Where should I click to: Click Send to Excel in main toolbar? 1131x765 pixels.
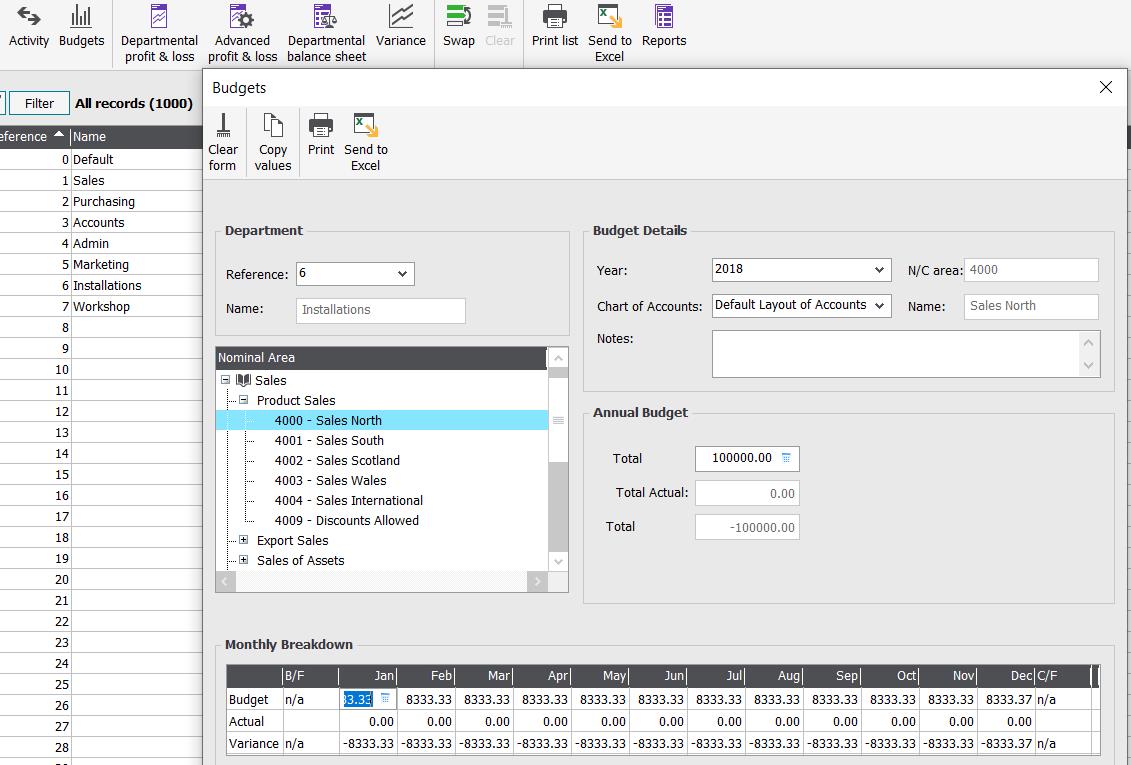(x=609, y=34)
